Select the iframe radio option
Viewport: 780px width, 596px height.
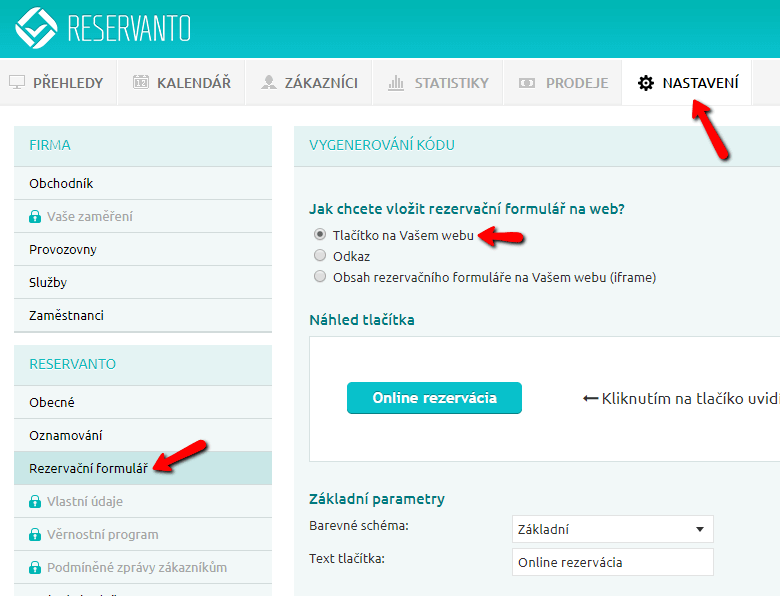point(320,276)
